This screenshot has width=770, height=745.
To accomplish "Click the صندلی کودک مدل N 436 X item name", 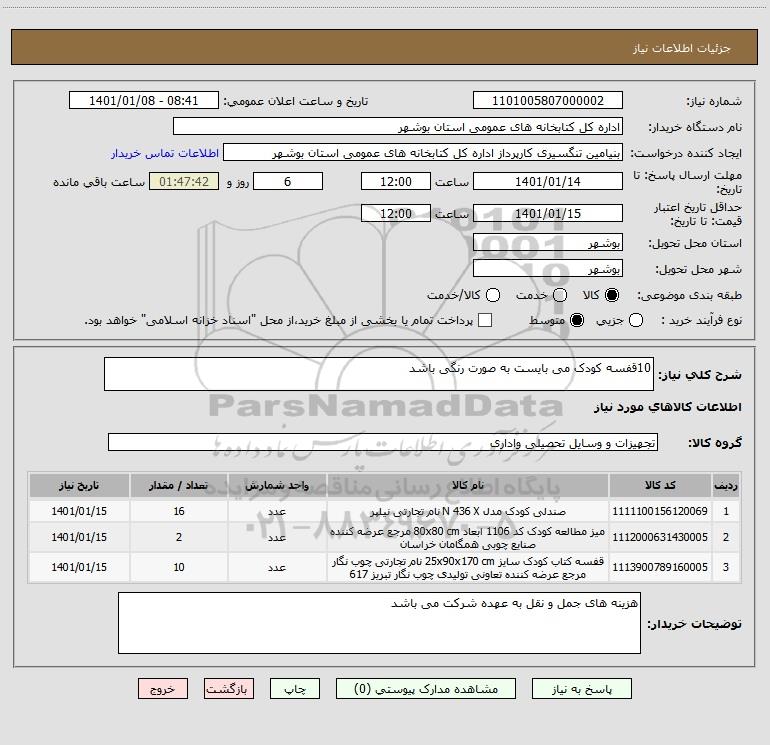I will 468,511.
